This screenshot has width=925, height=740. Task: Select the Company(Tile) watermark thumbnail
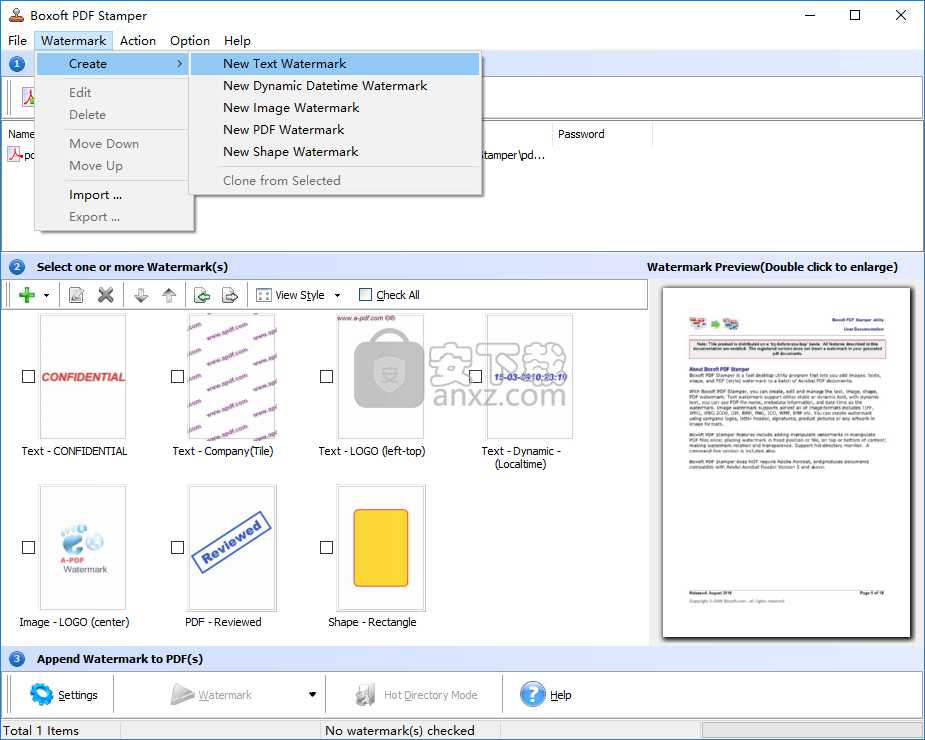[232, 376]
